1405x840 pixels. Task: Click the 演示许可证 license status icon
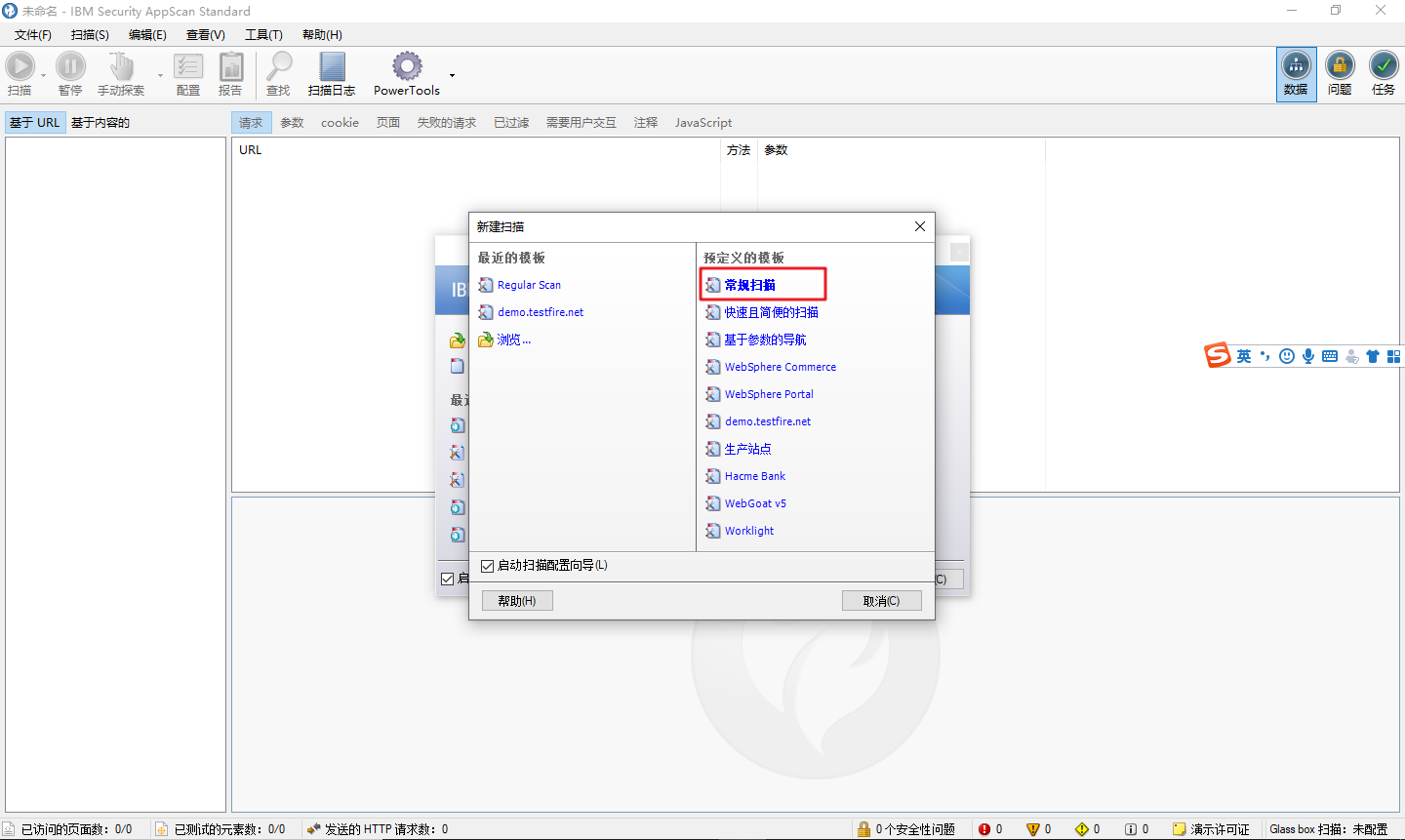click(x=1179, y=829)
